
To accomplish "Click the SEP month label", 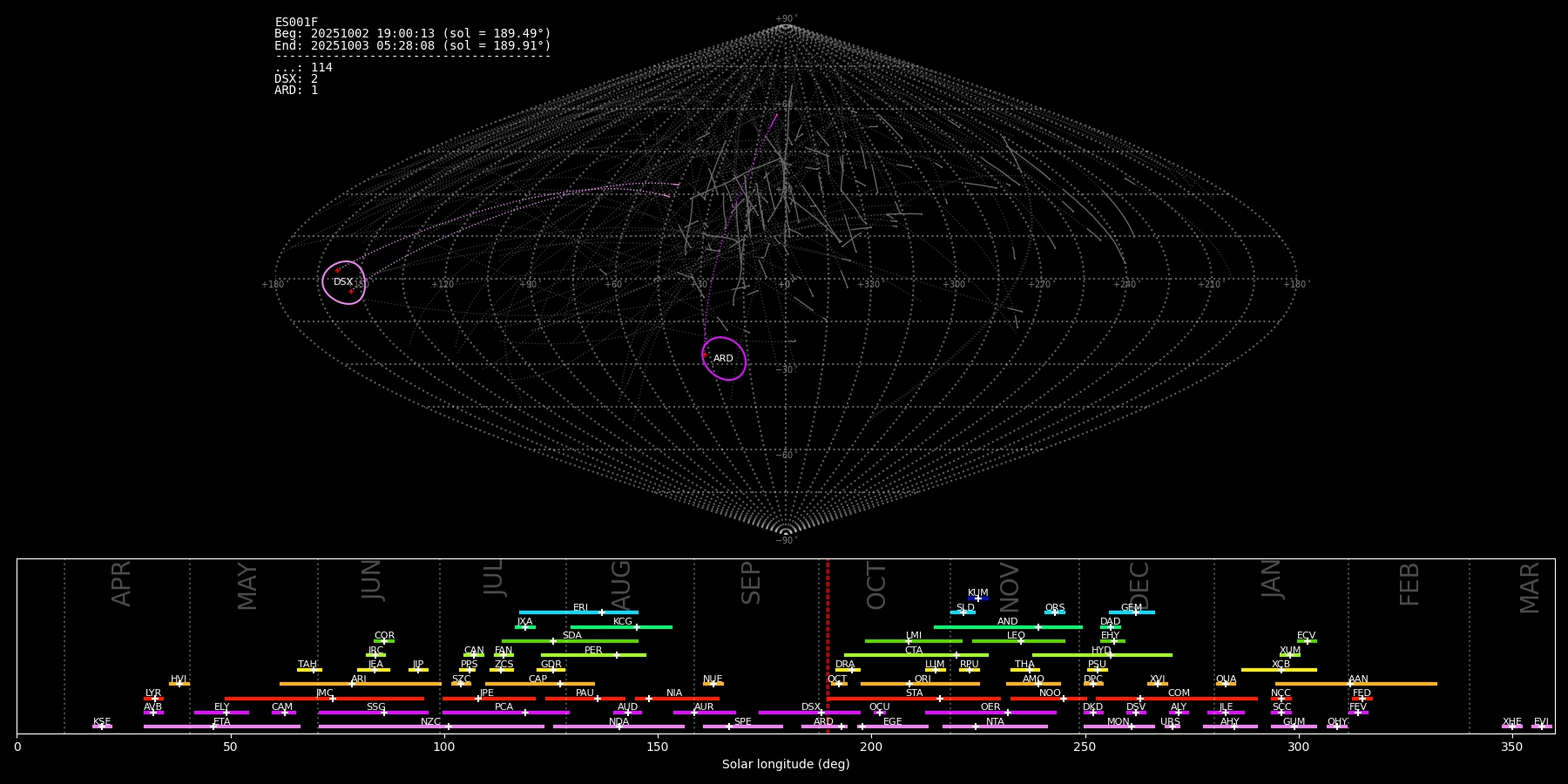I will point(750,583).
